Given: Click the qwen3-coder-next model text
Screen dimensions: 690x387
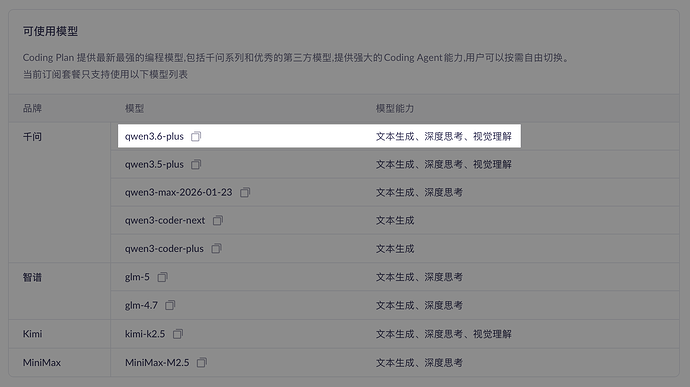Looking at the screenshot, I should coord(165,221).
